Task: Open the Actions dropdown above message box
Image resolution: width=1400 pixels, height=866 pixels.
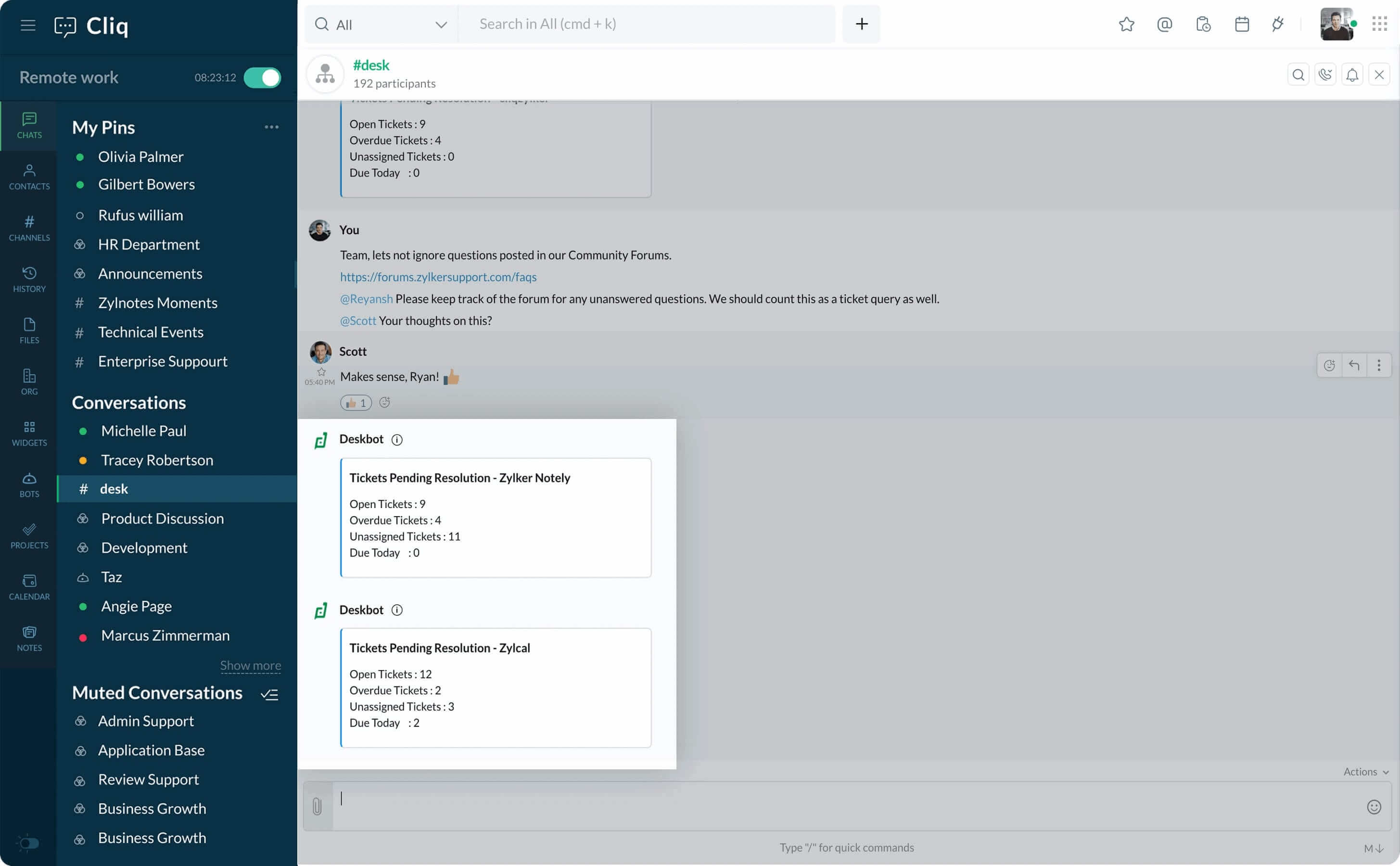Action: 1366,772
